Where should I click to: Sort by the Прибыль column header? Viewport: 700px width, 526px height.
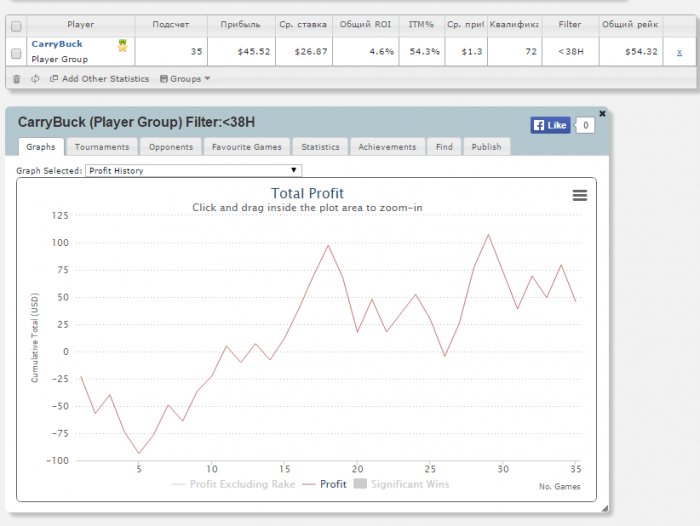point(241,25)
